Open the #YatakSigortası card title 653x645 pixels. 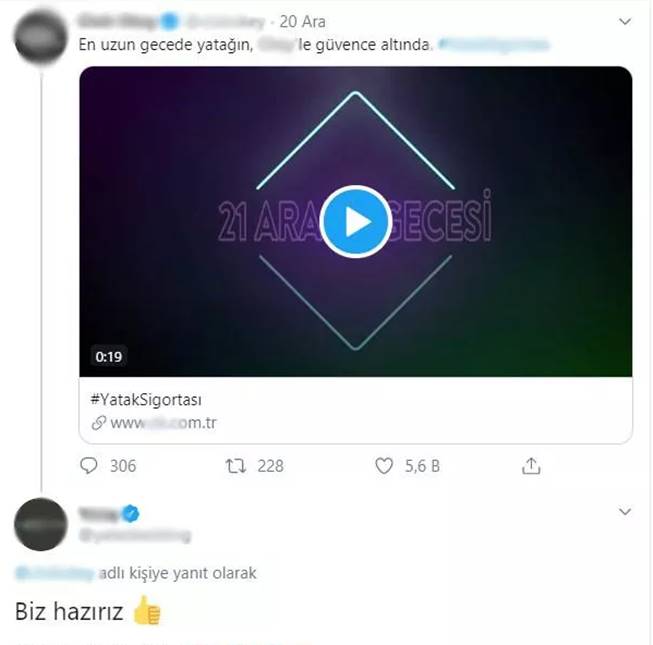[x=146, y=400]
